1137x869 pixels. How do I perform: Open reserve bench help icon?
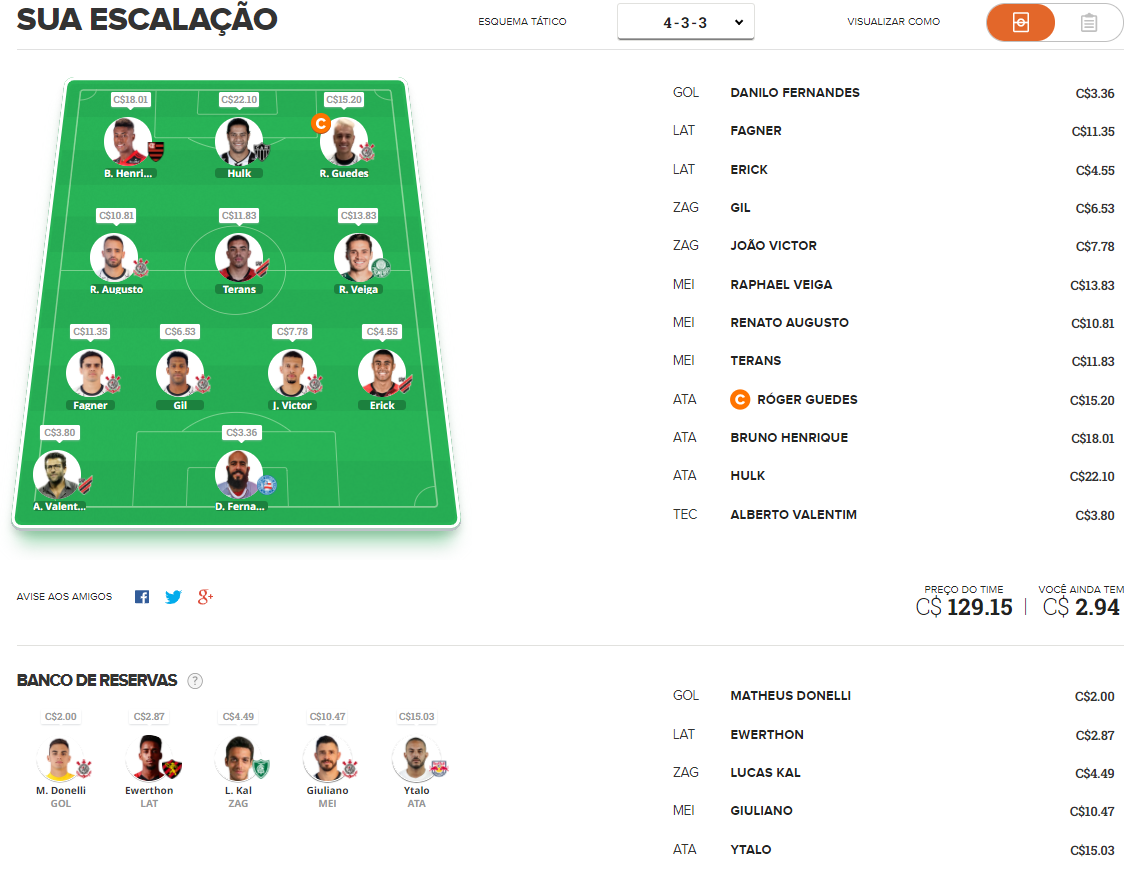195,680
